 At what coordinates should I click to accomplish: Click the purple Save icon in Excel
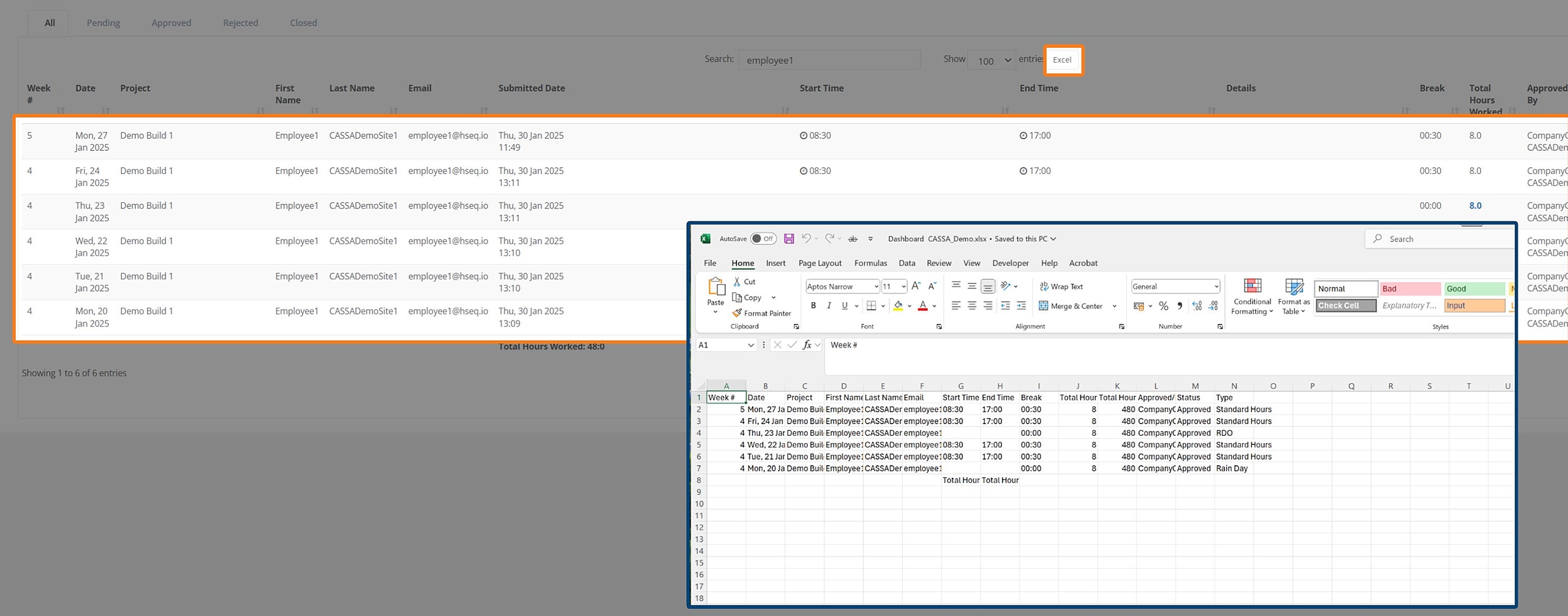coord(789,239)
